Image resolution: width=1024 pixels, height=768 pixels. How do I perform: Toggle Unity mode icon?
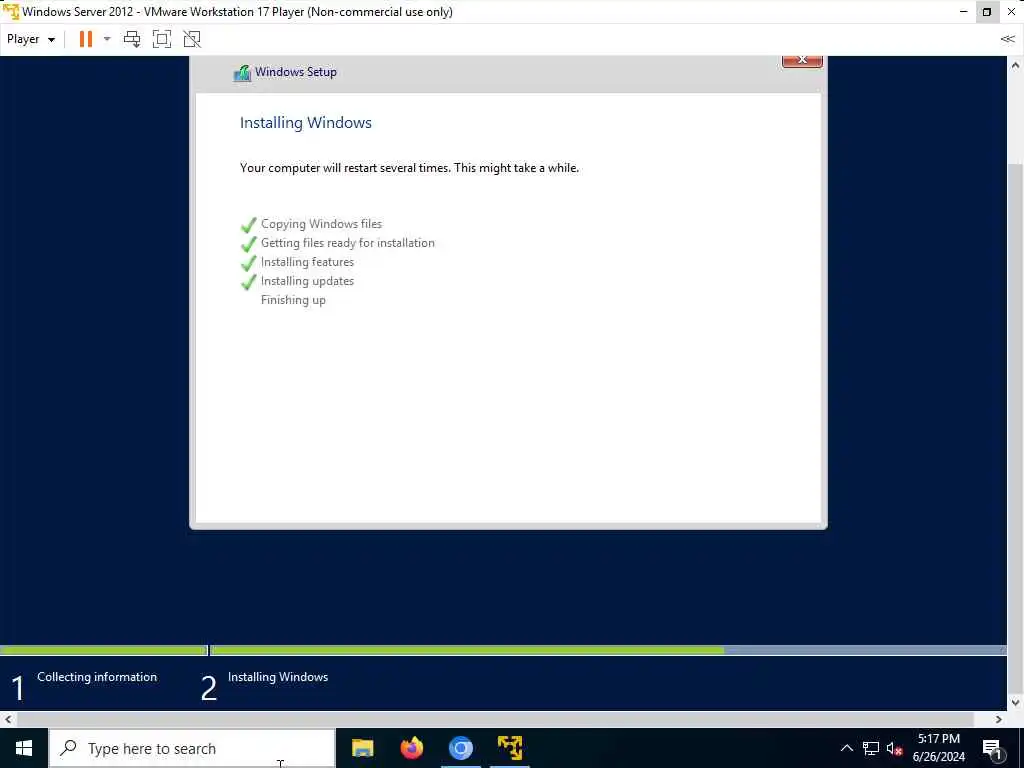click(x=192, y=39)
